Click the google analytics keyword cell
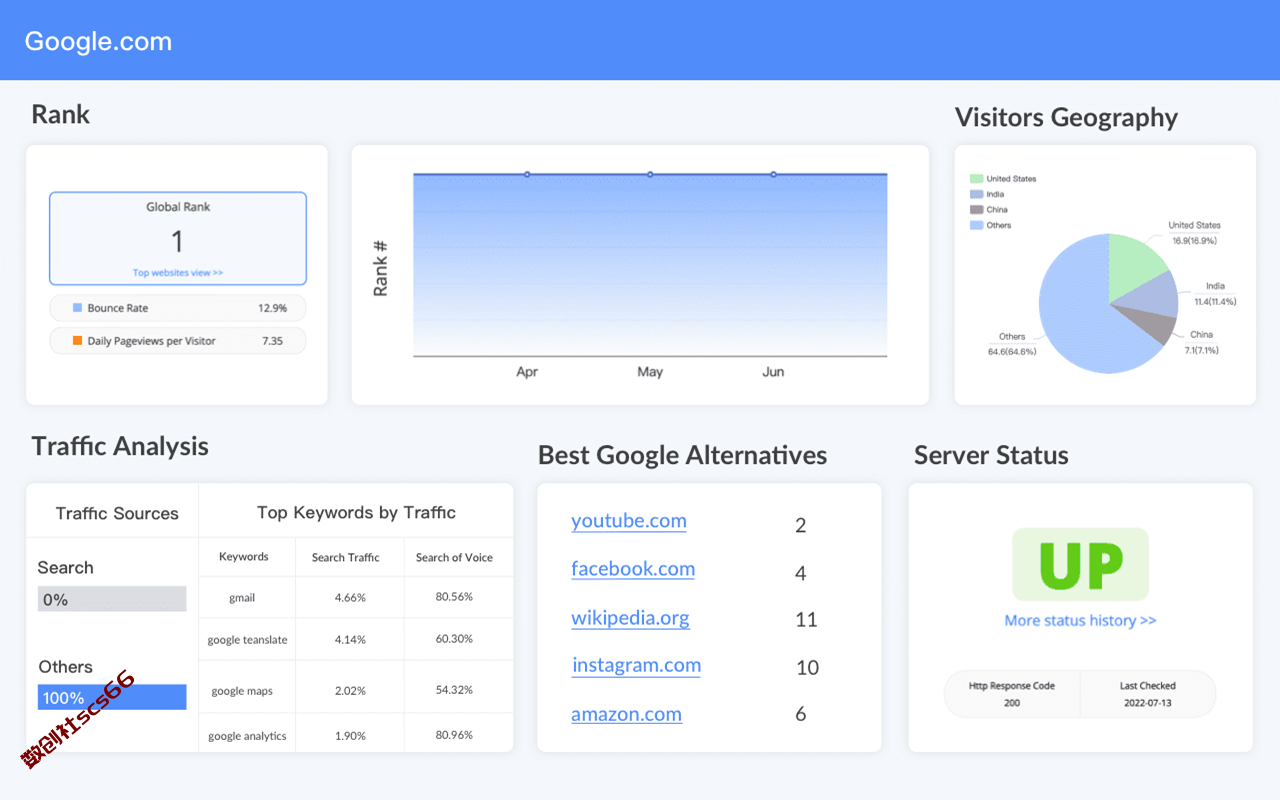 [247, 736]
